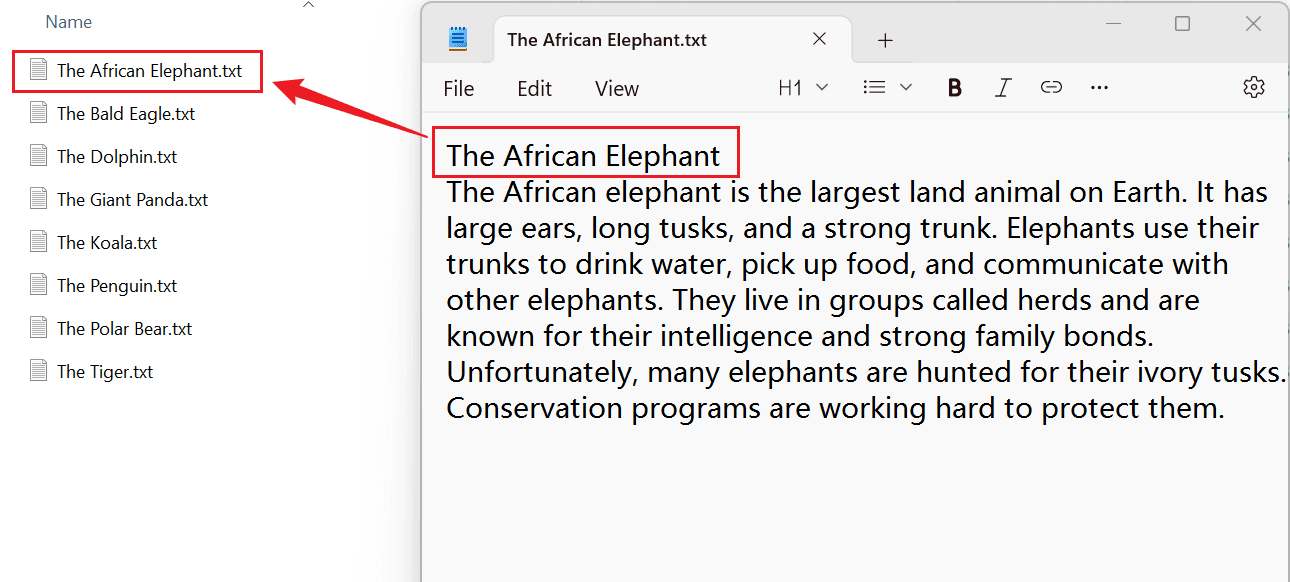Select The Tiger.txt file
The height and width of the screenshot is (582, 1290).
pyautogui.click(x=105, y=372)
